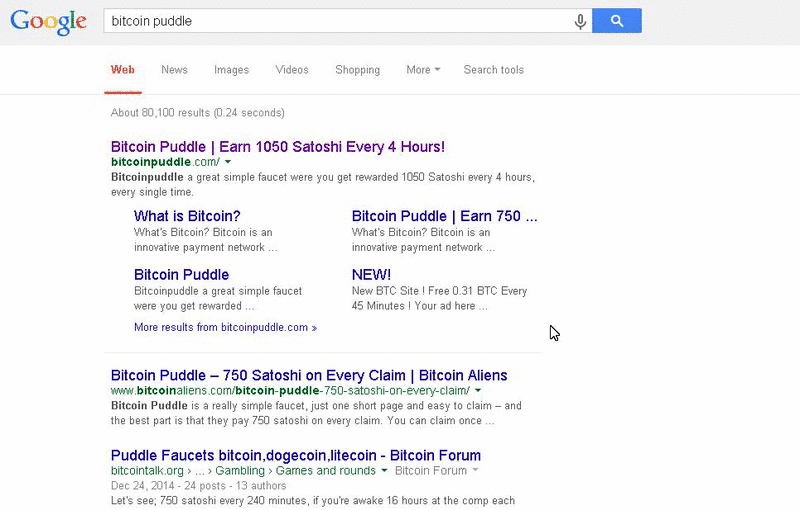800x510 pixels.
Task: Click the 'bitcointalk.org' breadcrumb text
Action: pyautogui.click(x=147, y=471)
